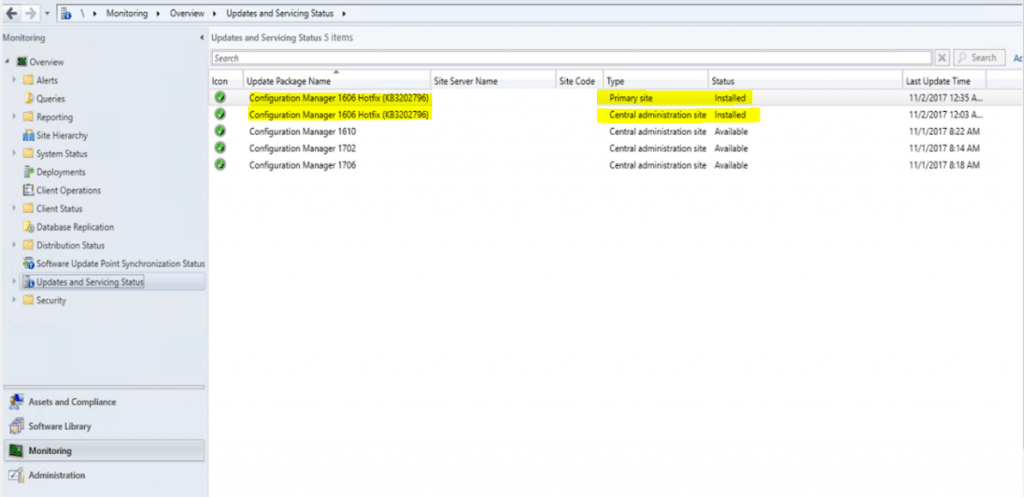Expand the Security tree node
Viewport: 1024px width, 497px height.
[x=15, y=300]
